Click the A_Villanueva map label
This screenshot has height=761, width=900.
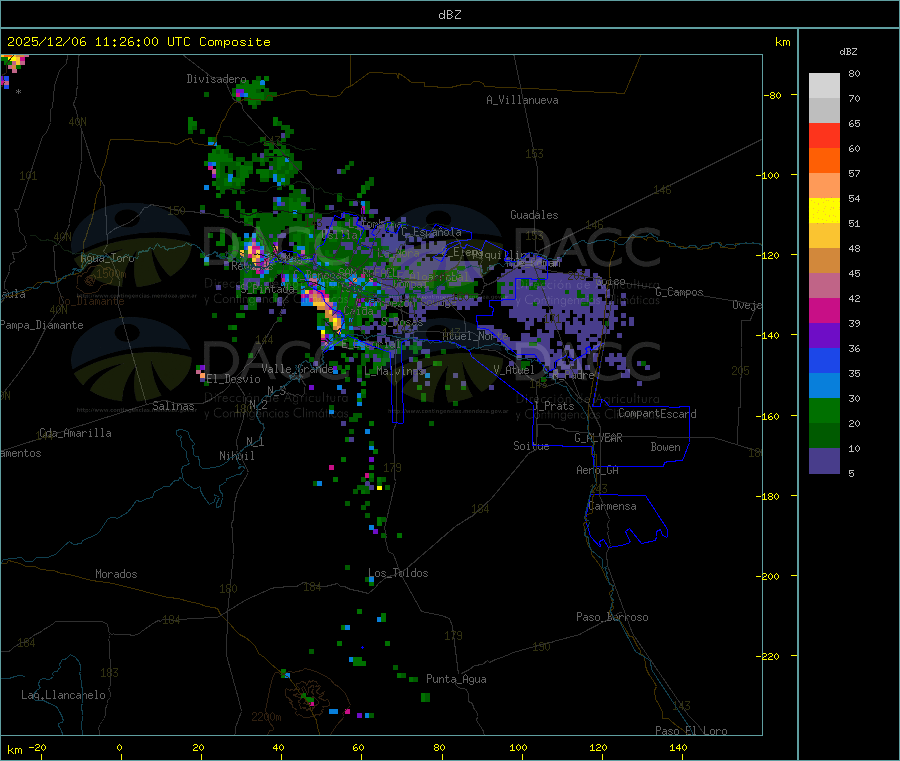522,100
